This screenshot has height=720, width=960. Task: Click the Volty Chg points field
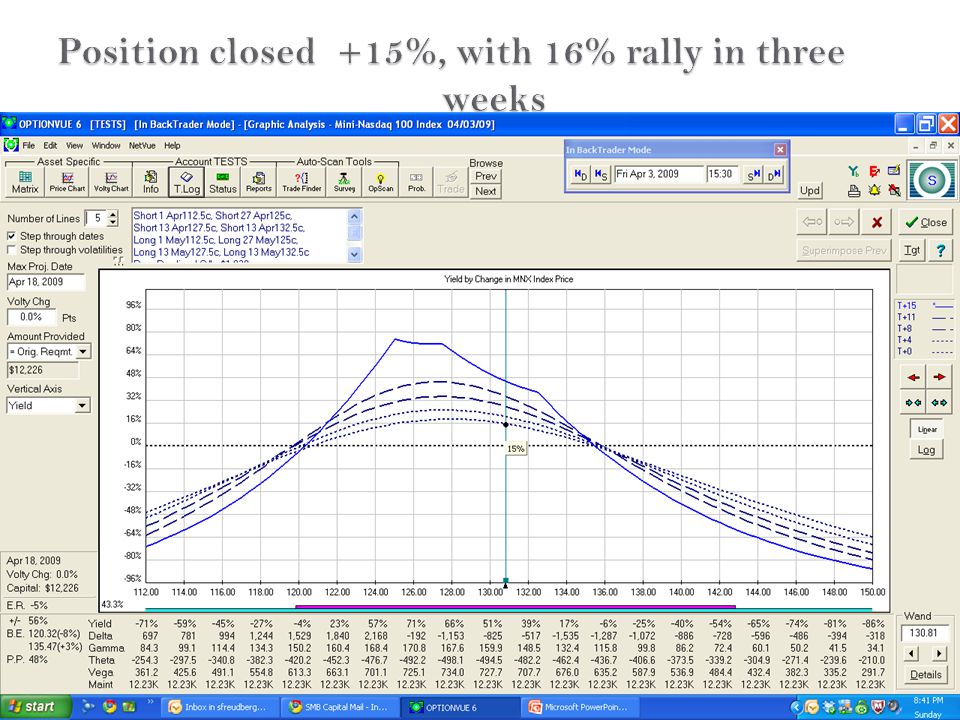click(x=31, y=317)
